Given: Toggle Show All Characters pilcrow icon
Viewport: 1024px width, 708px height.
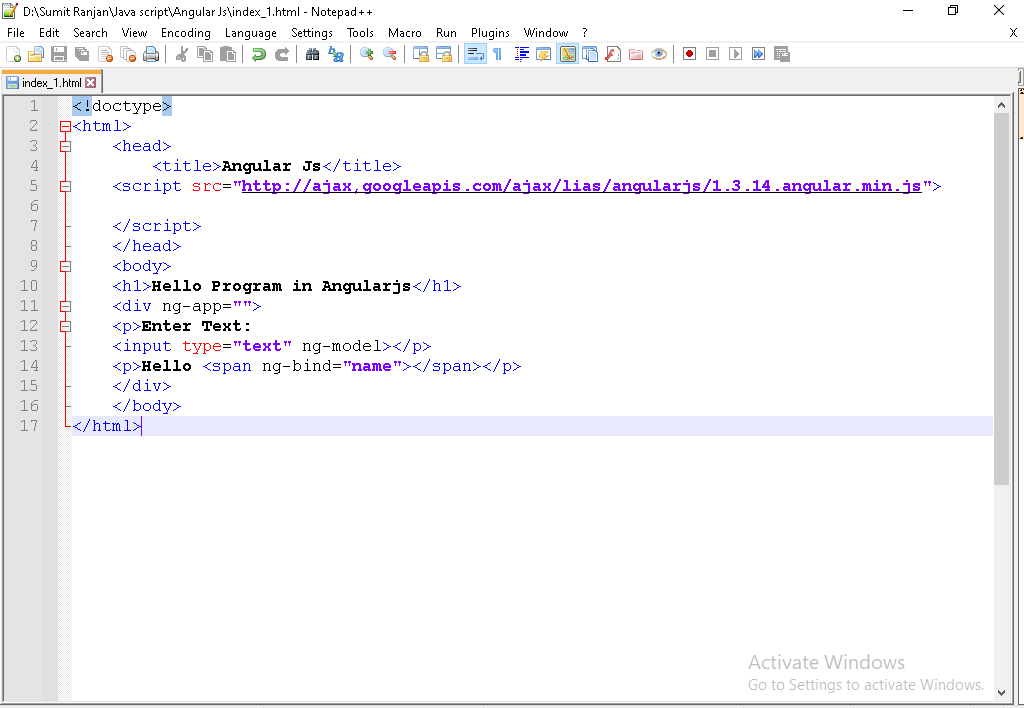Looking at the screenshot, I should [x=497, y=54].
